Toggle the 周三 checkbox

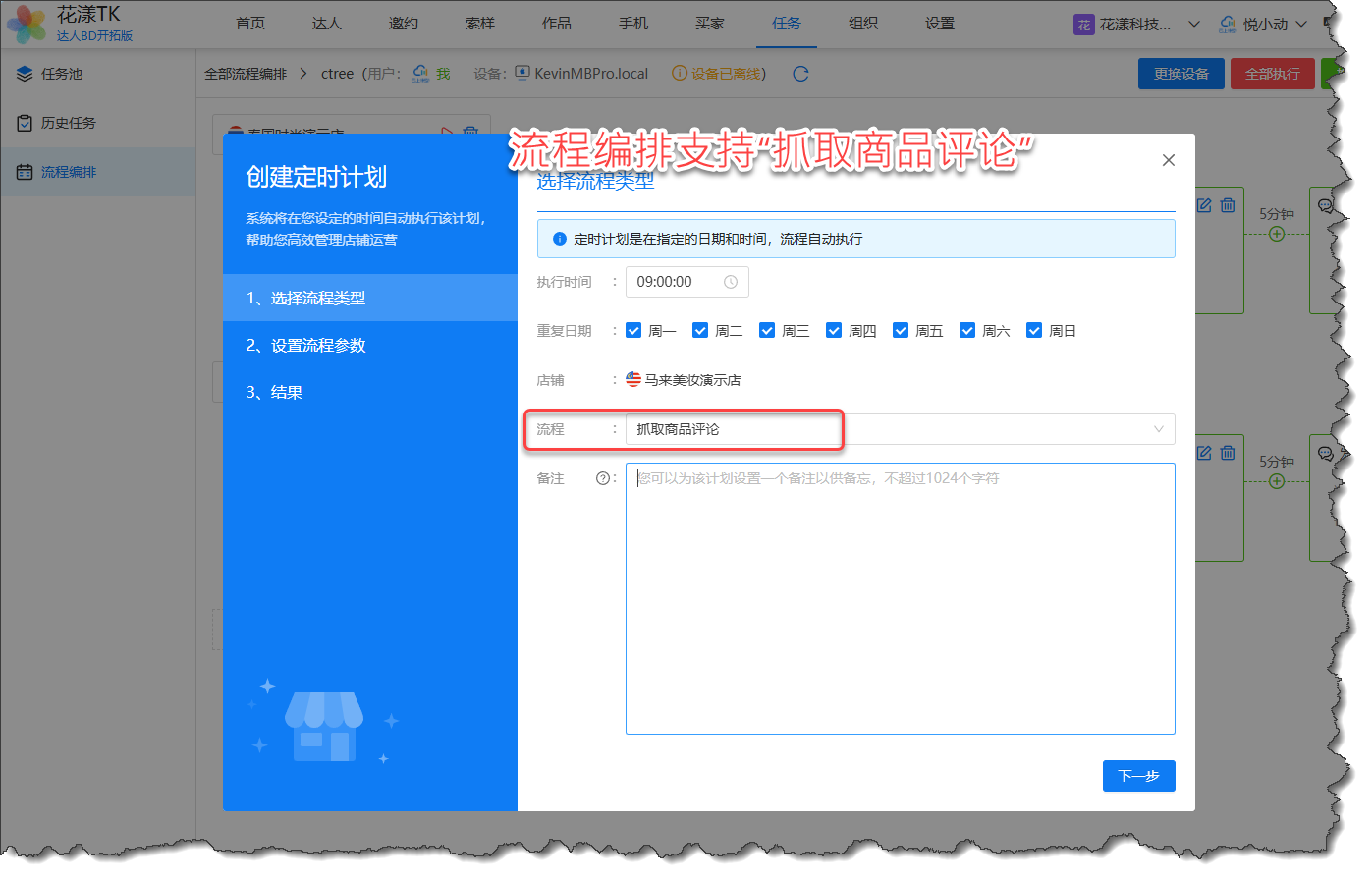point(767,330)
